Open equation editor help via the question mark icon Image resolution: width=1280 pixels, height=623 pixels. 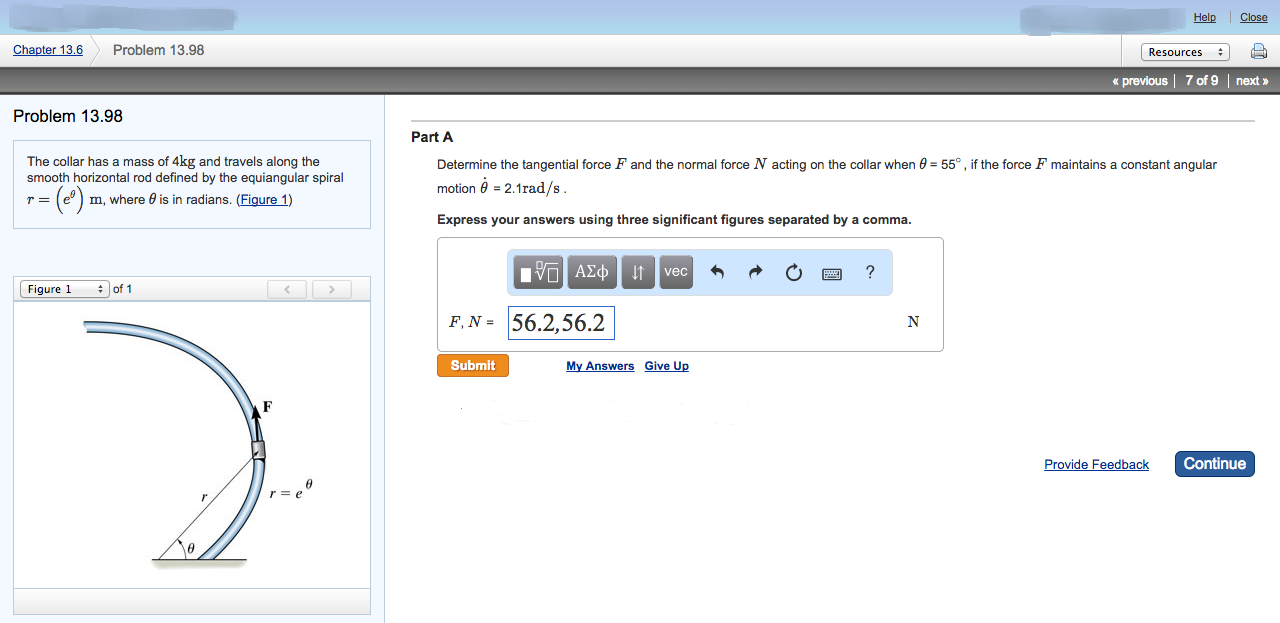click(869, 271)
